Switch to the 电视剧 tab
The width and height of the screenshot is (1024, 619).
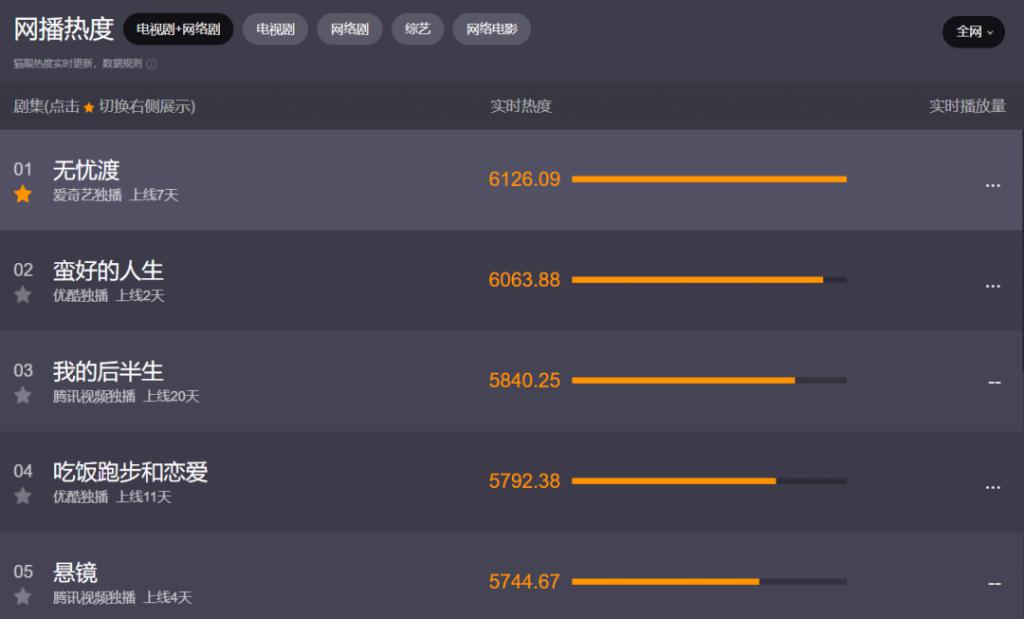pyautogui.click(x=275, y=29)
